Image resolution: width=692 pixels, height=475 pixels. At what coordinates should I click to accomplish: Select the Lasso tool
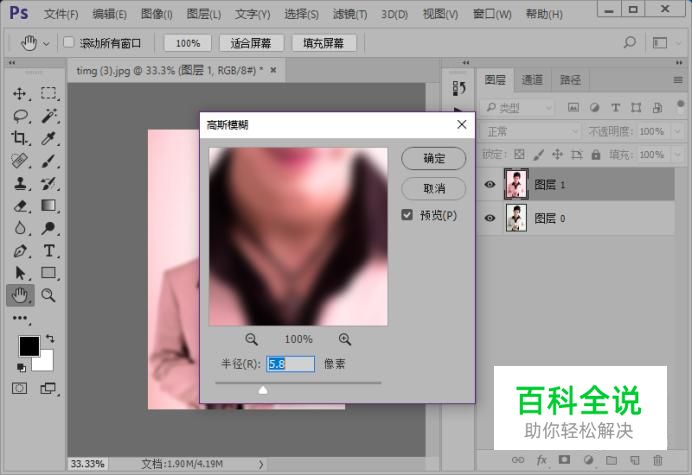coord(20,116)
